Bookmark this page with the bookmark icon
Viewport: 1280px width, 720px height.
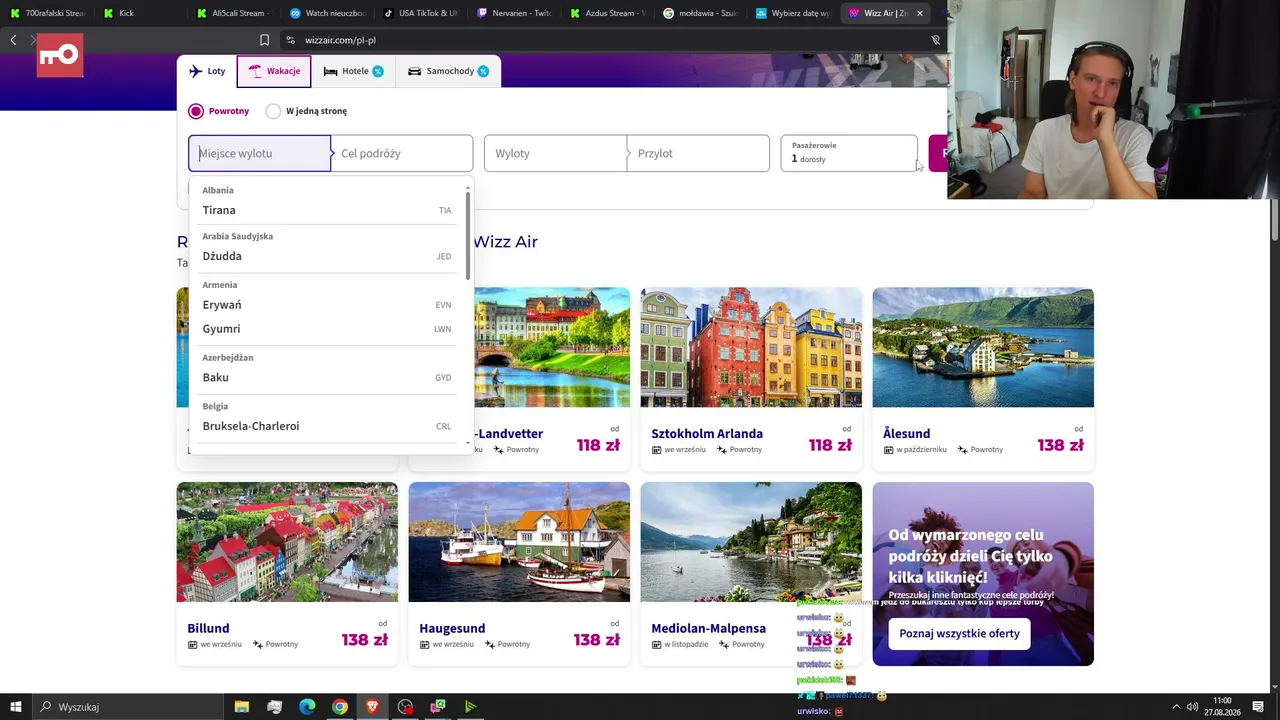pos(264,40)
